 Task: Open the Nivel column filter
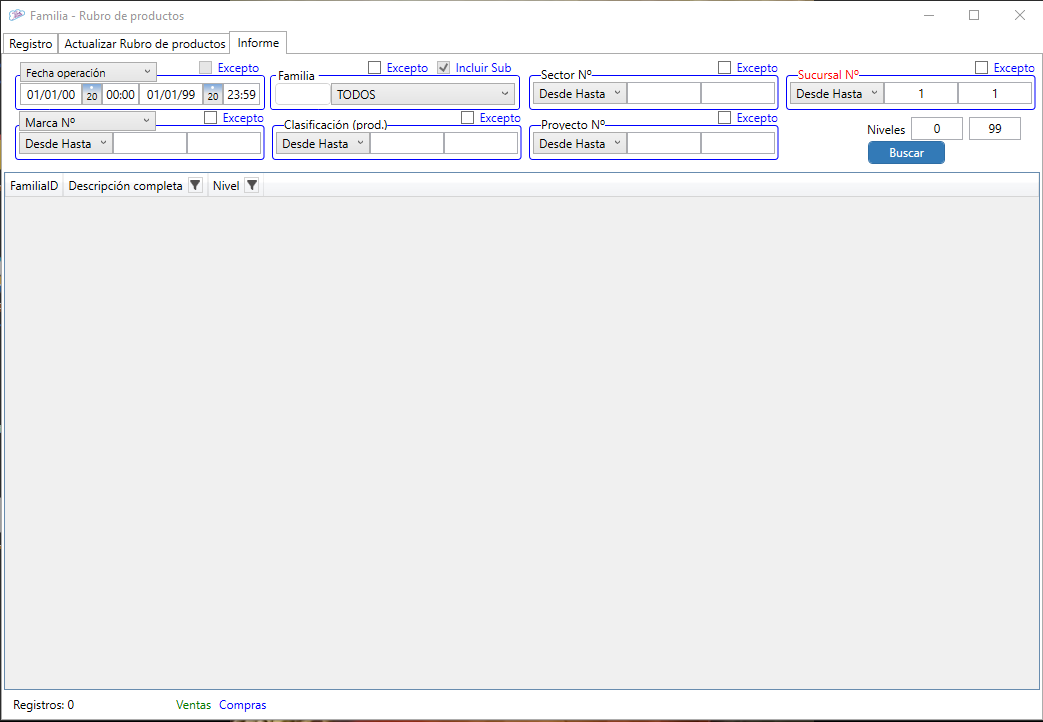(x=252, y=186)
